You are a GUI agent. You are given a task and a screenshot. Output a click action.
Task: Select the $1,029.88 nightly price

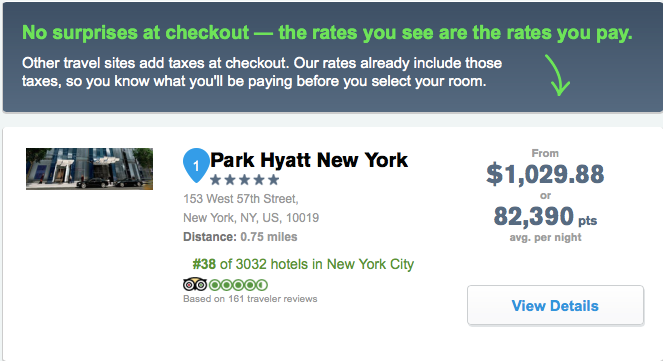545,174
